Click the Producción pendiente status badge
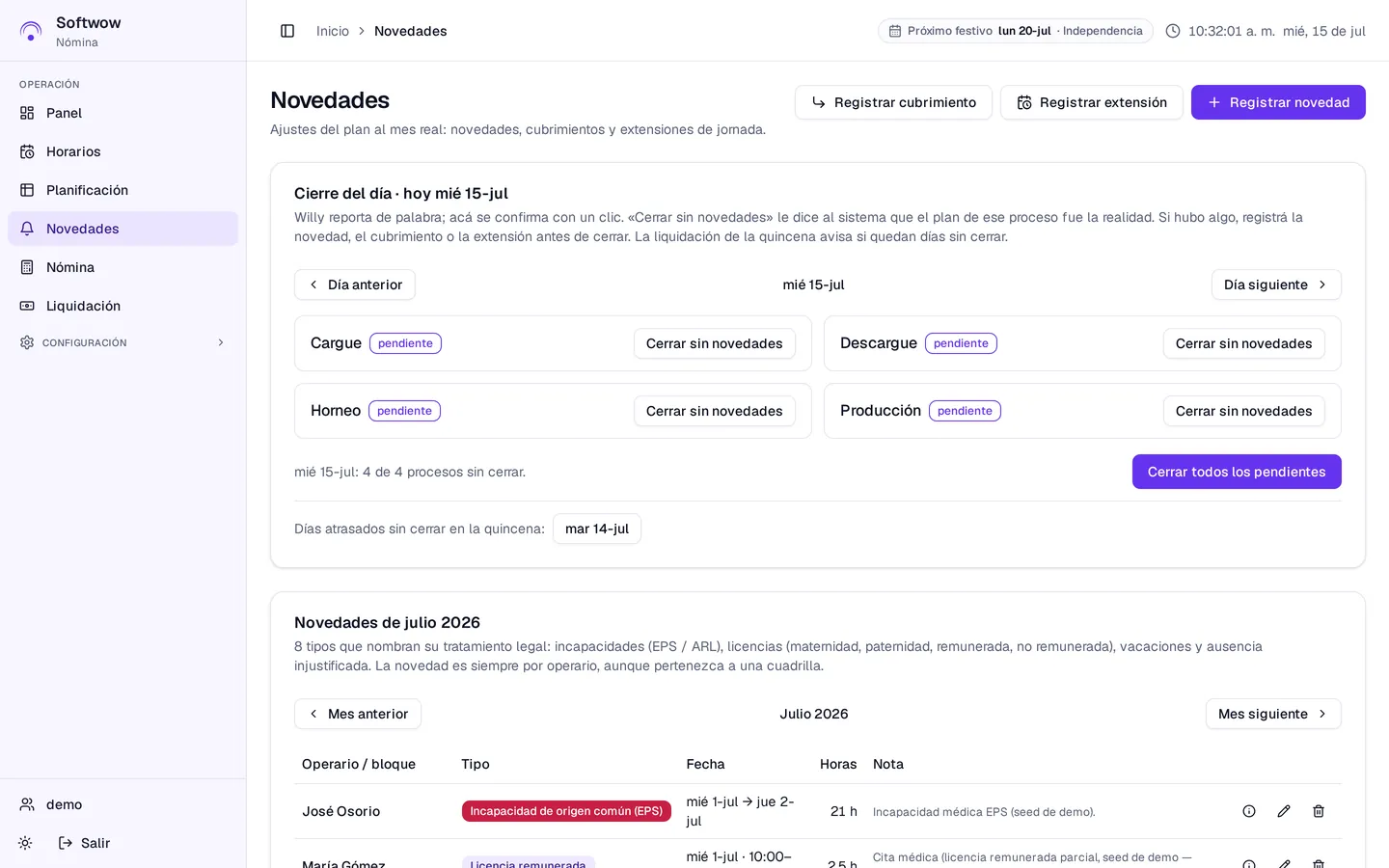Viewport: 1389px width, 868px height. click(965, 411)
